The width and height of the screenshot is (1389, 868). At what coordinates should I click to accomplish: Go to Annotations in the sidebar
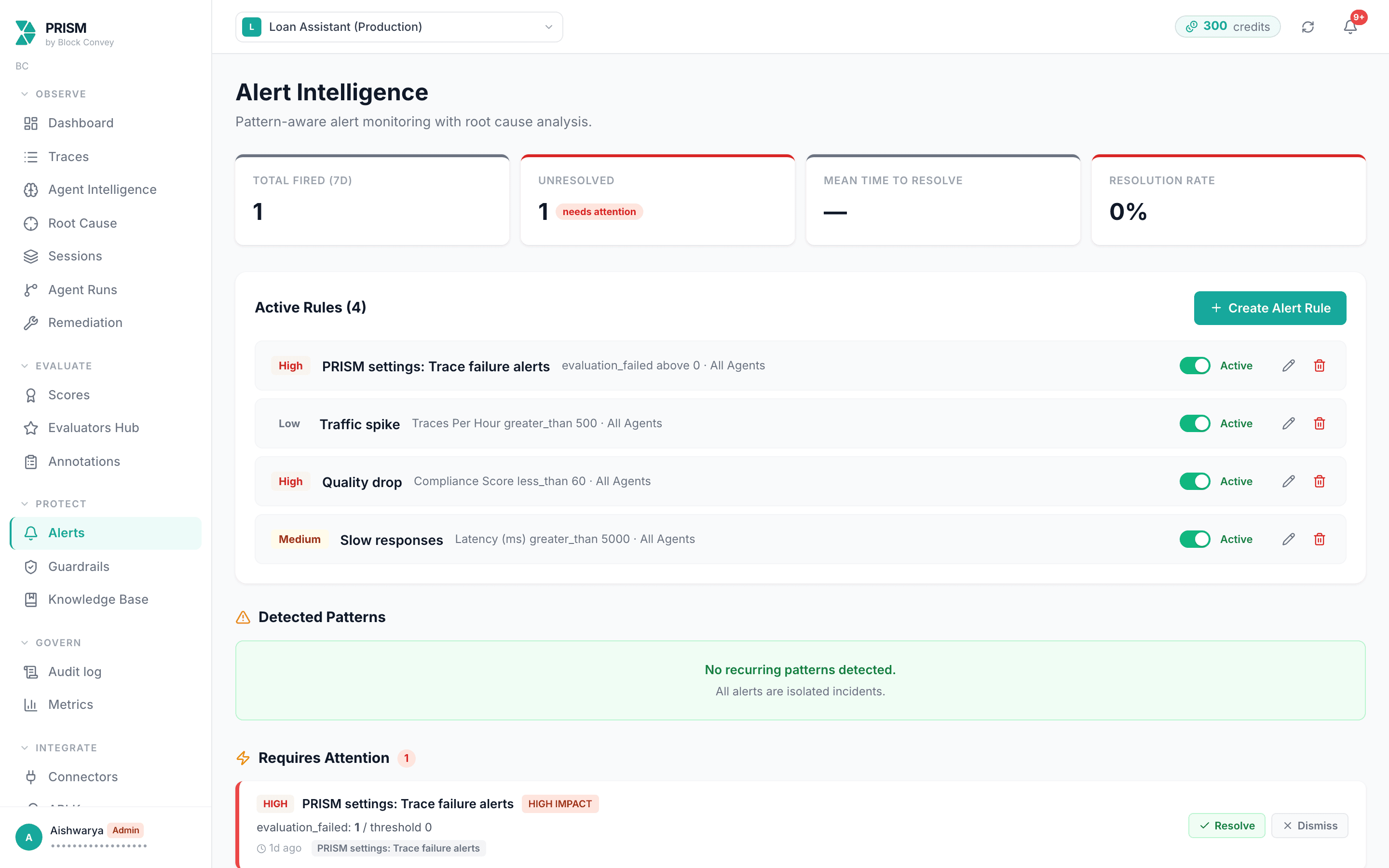pos(106,461)
